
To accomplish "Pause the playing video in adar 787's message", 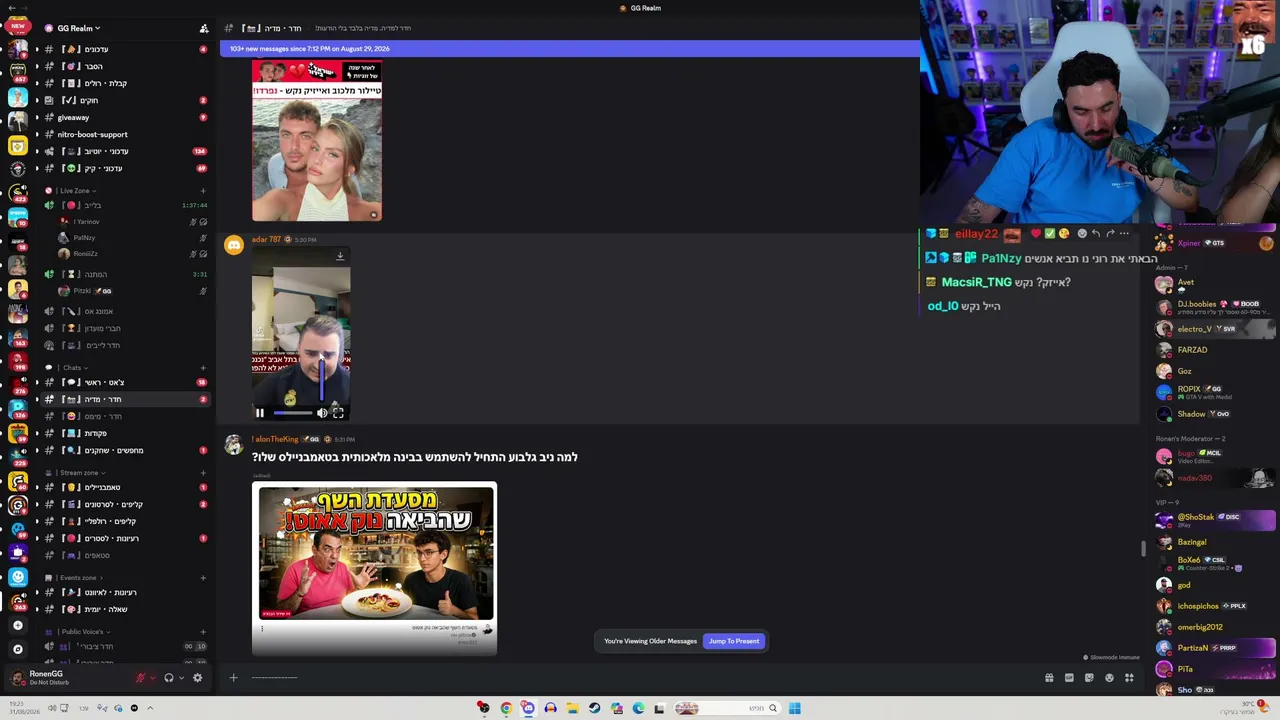I will [x=260, y=412].
